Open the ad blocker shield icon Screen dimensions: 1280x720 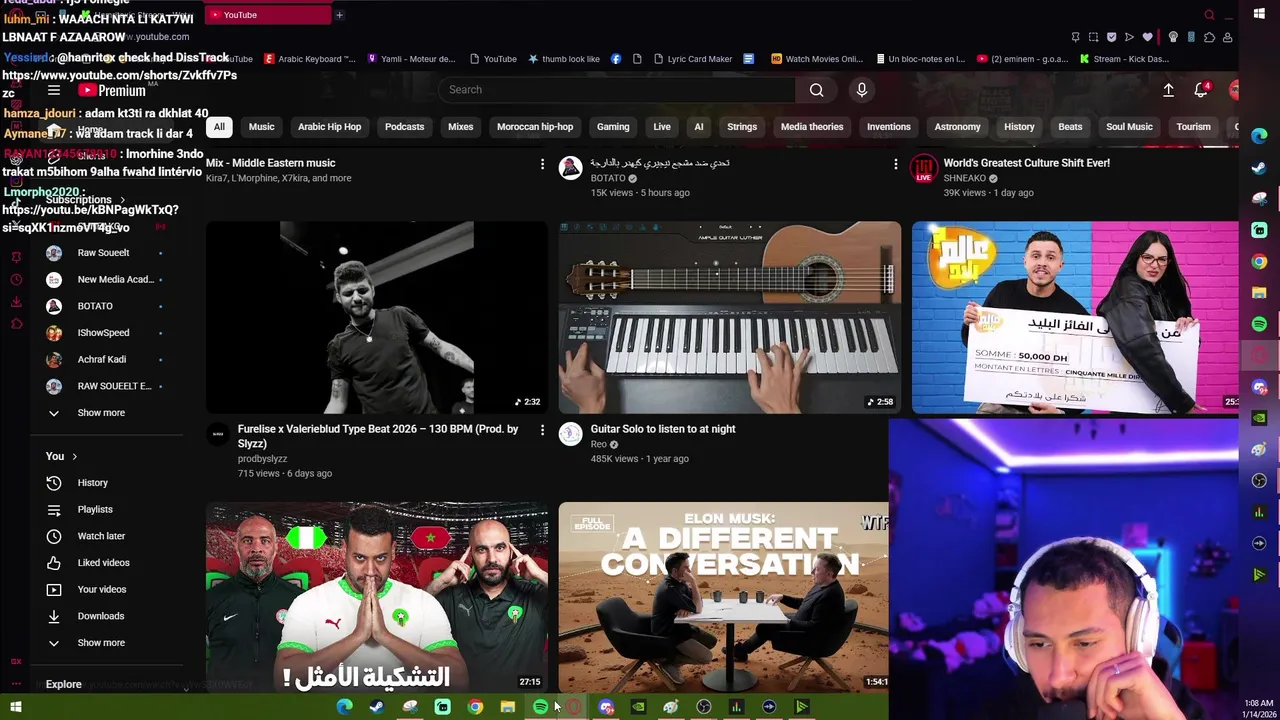coord(1111,37)
